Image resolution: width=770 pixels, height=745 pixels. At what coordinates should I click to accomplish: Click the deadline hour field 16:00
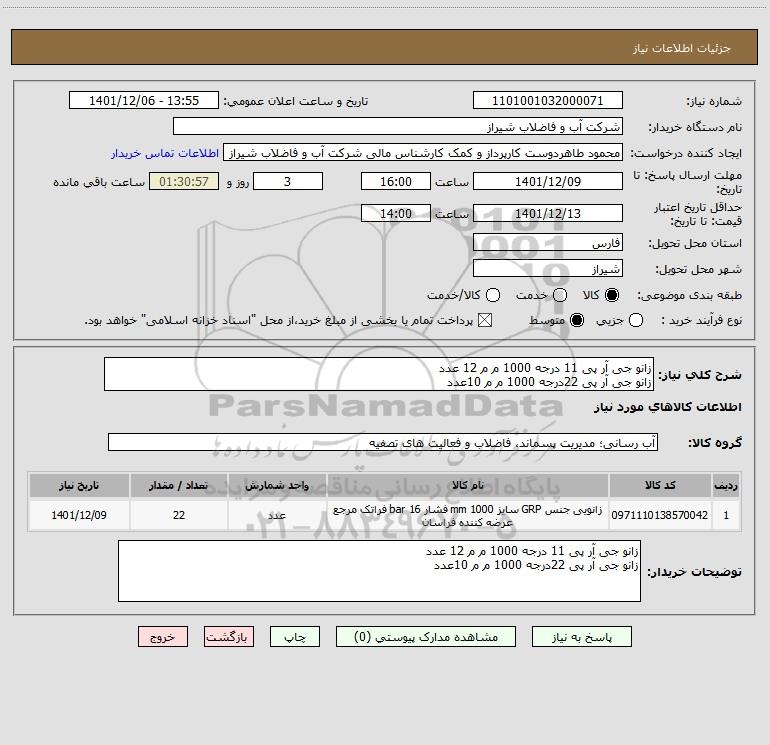click(396, 181)
